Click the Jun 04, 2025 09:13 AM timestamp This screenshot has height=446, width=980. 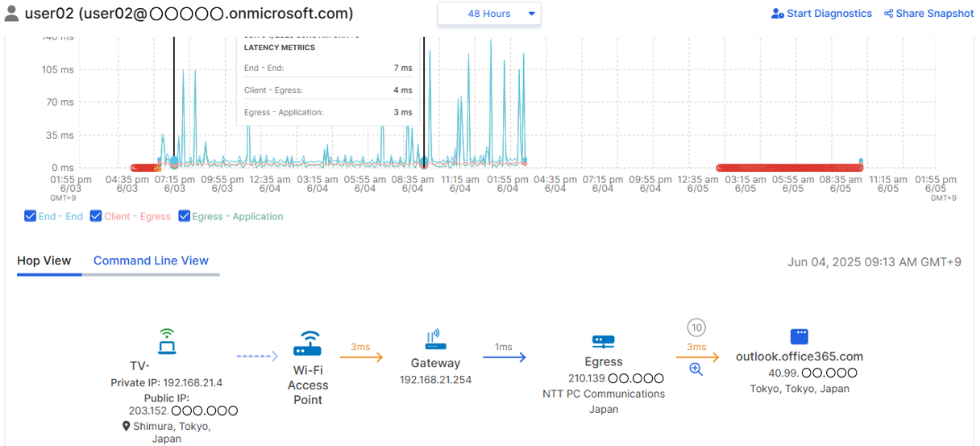874,262
